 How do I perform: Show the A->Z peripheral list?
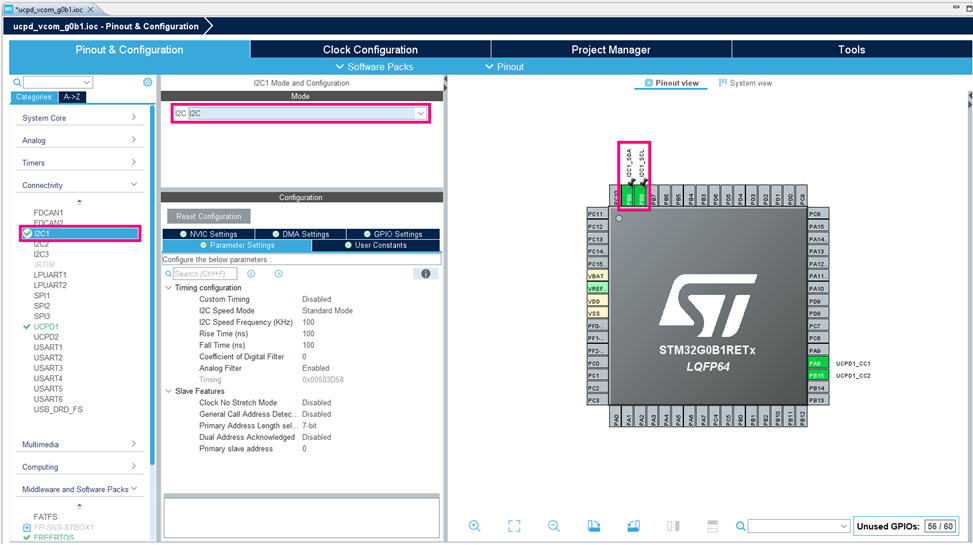coord(72,97)
